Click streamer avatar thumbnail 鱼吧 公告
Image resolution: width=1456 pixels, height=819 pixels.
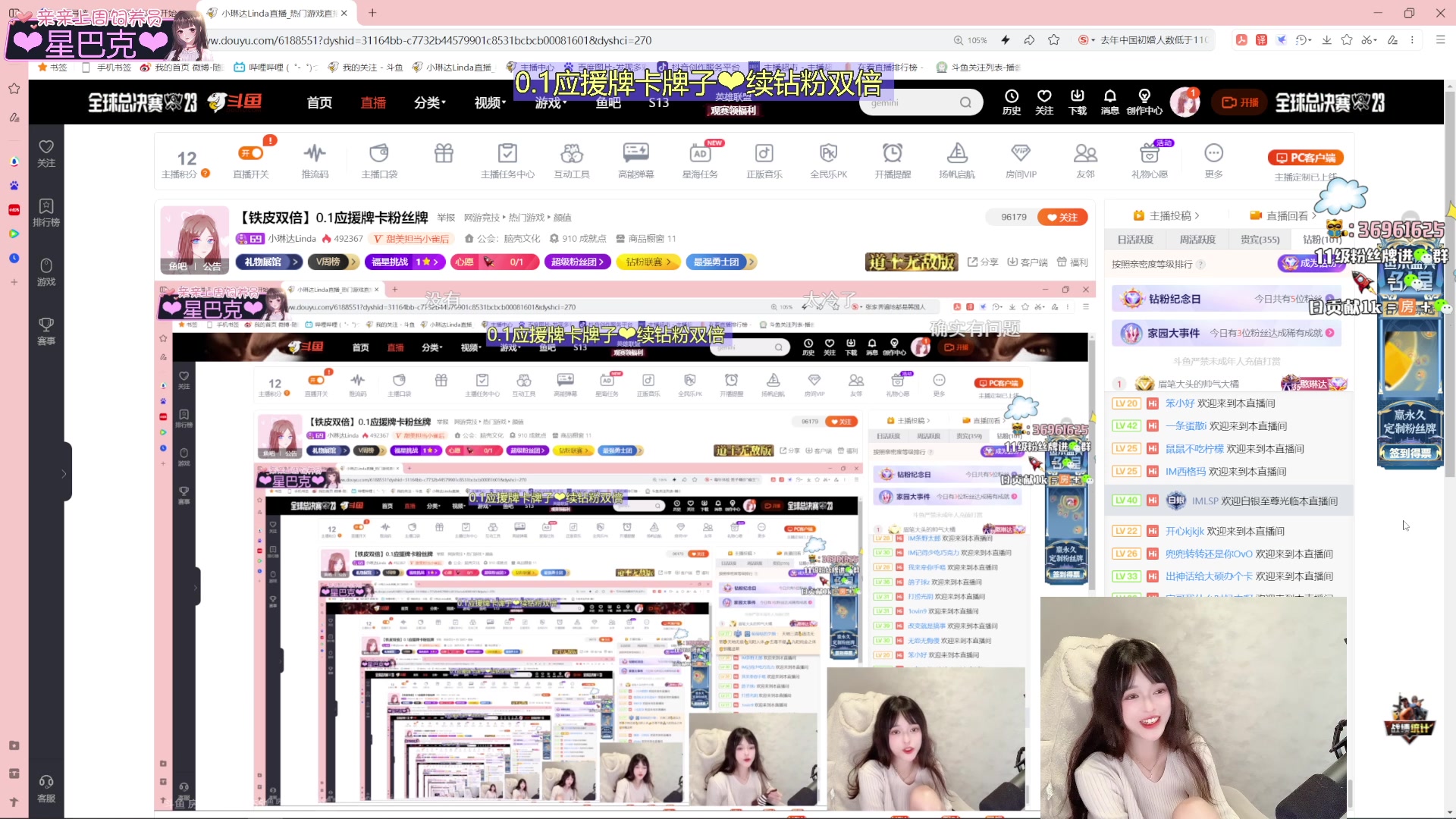click(x=195, y=240)
